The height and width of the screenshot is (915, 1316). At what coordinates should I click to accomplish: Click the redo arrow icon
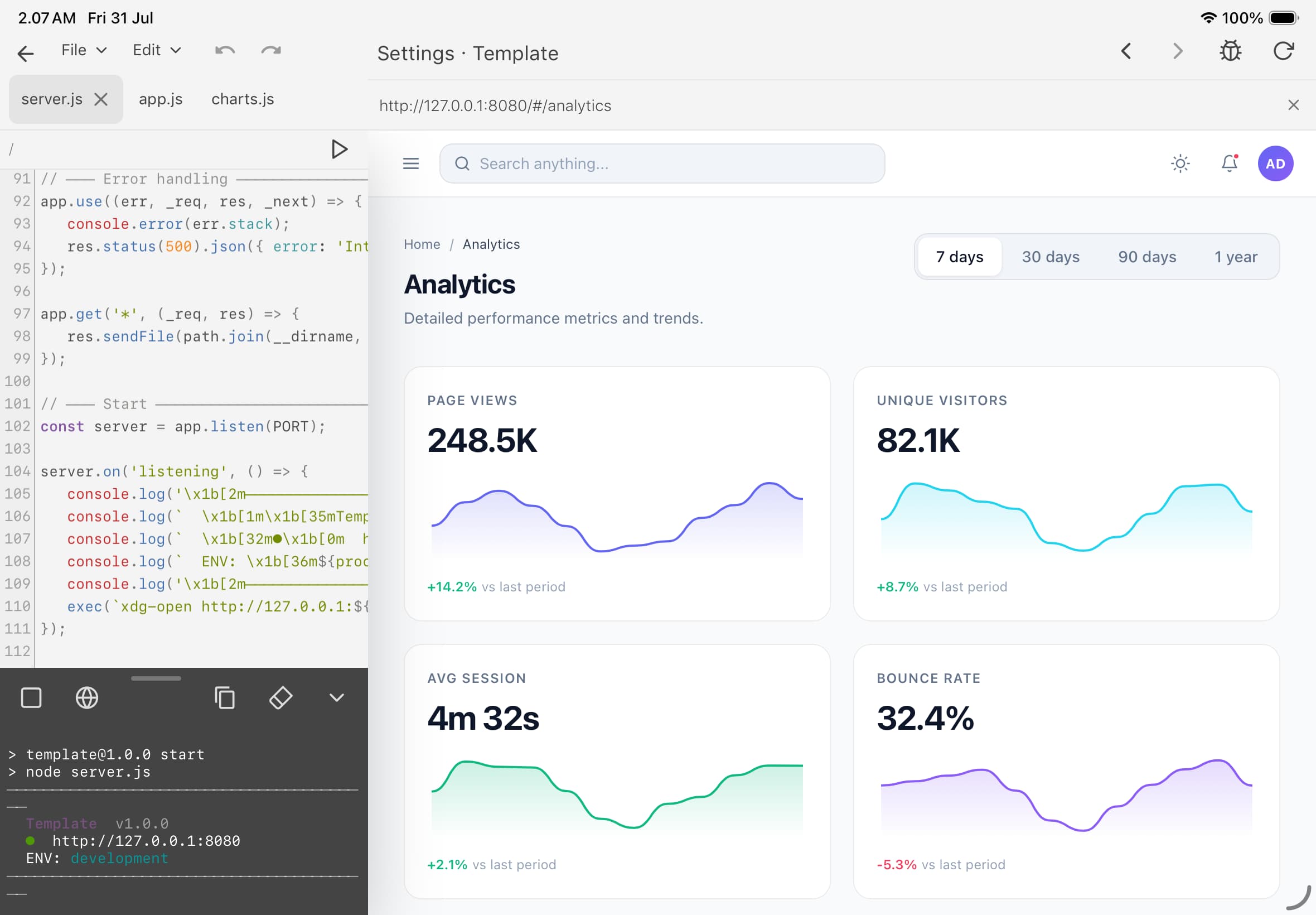click(271, 51)
